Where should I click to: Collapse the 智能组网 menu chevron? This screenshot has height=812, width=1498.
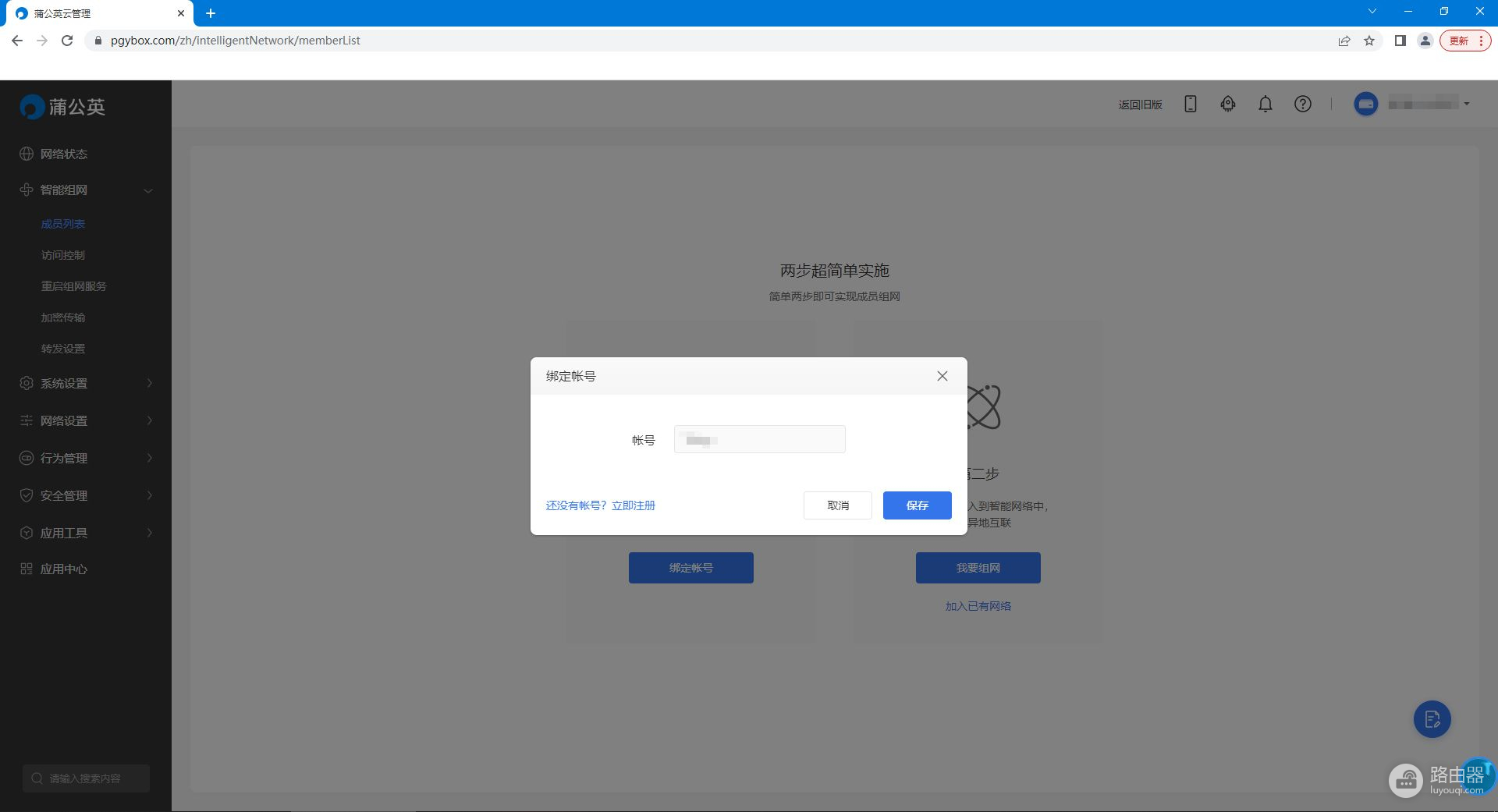click(x=148, y=190)
